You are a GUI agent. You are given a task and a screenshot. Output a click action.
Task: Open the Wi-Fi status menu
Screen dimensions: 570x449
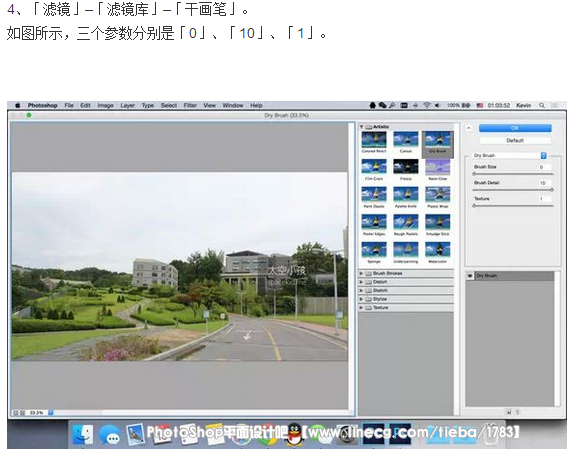(x=427, y=105)
